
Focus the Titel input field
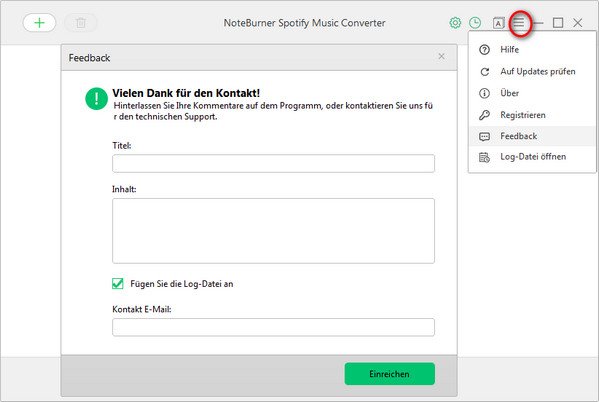(x=273, y=164)
